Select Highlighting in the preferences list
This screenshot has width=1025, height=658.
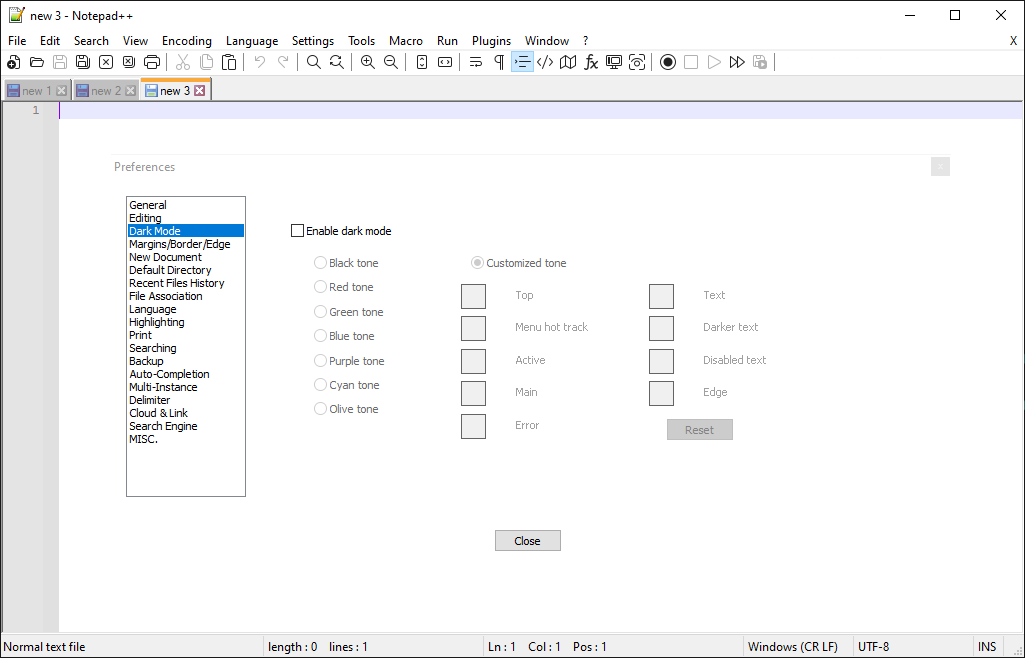156,322
